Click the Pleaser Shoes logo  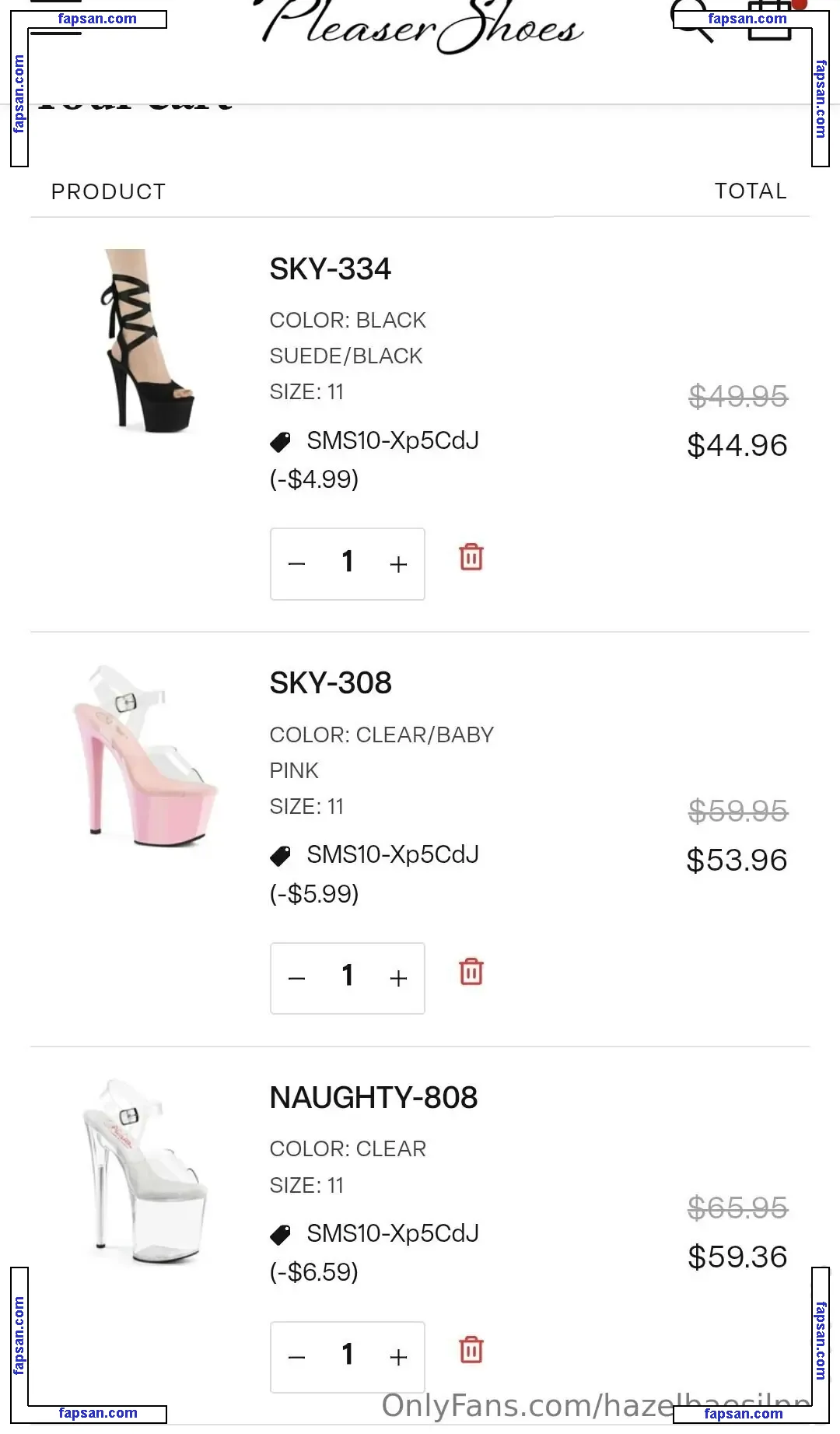click(x=422, y=28)
